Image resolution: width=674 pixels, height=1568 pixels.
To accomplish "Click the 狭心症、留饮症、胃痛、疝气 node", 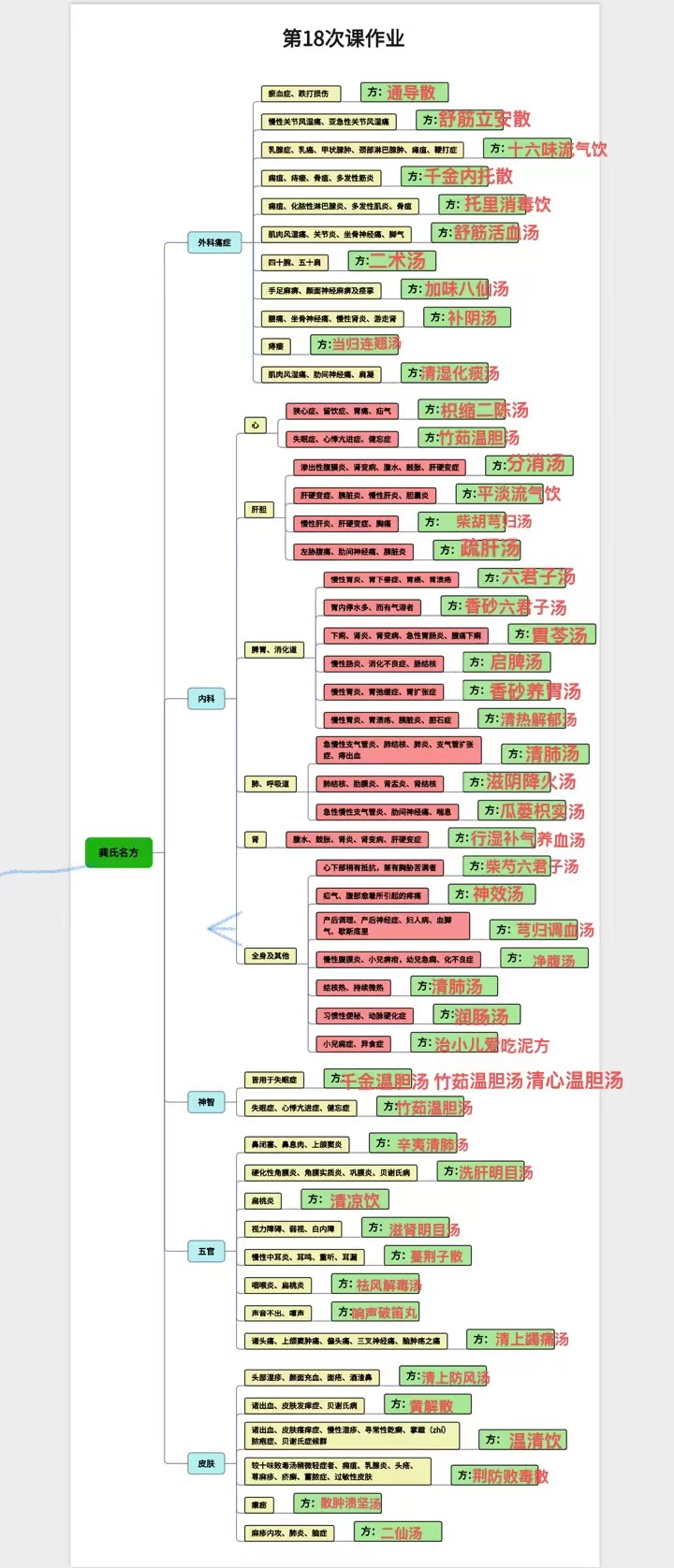I will pos(343,411).
